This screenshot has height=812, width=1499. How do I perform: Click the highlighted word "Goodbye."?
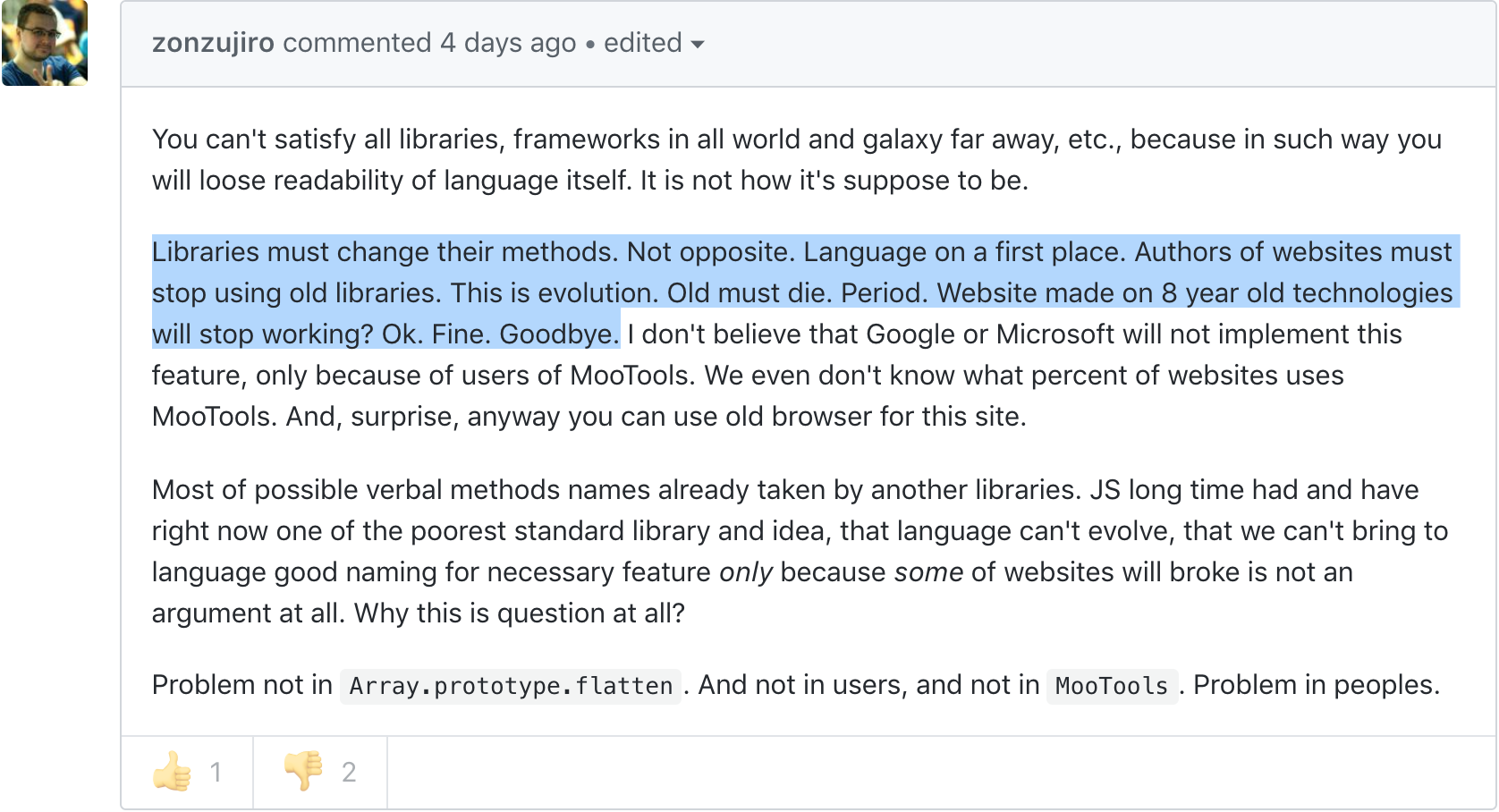tap(559, 334)
